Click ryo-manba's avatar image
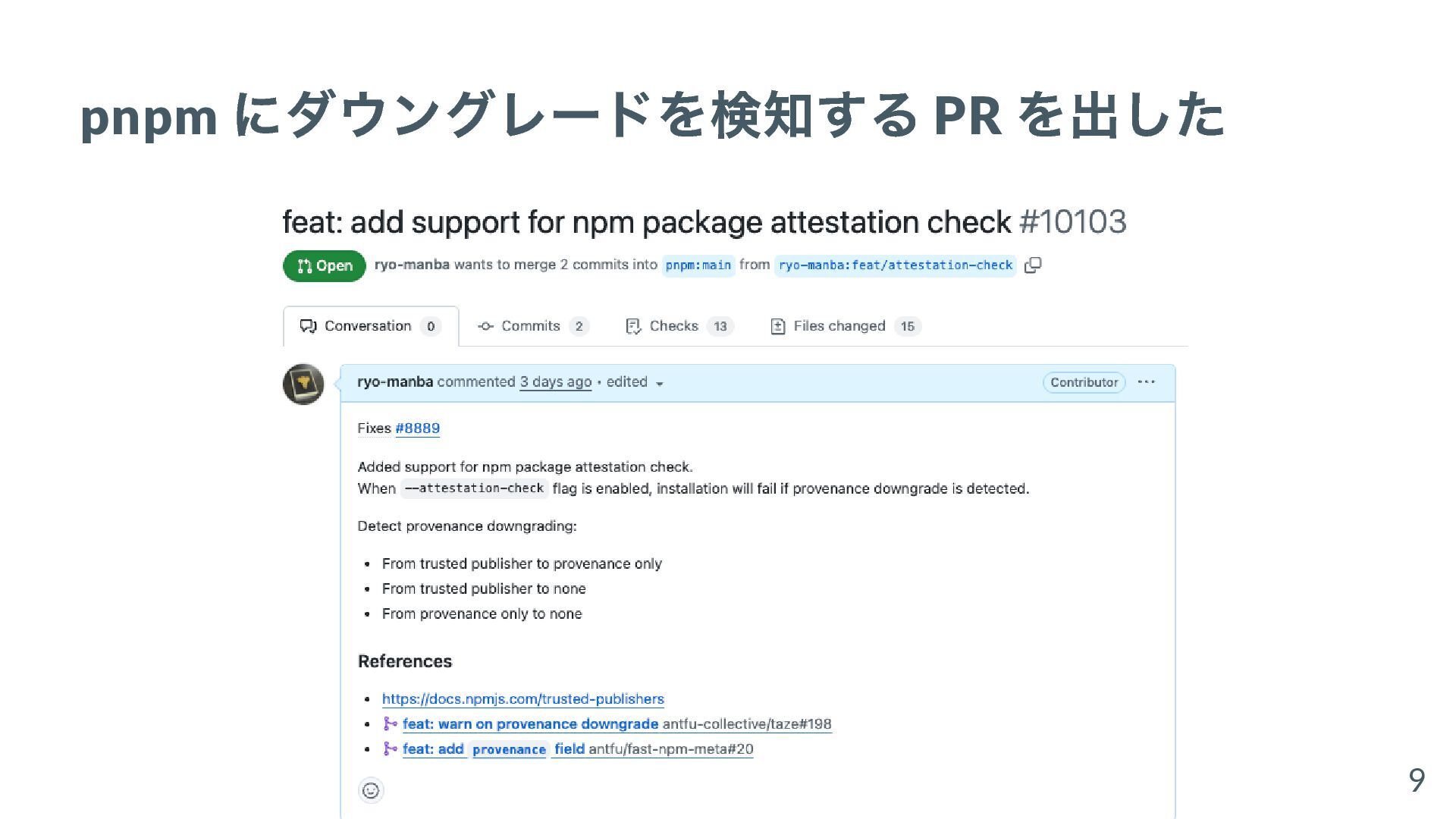 [x=303, y=384]
